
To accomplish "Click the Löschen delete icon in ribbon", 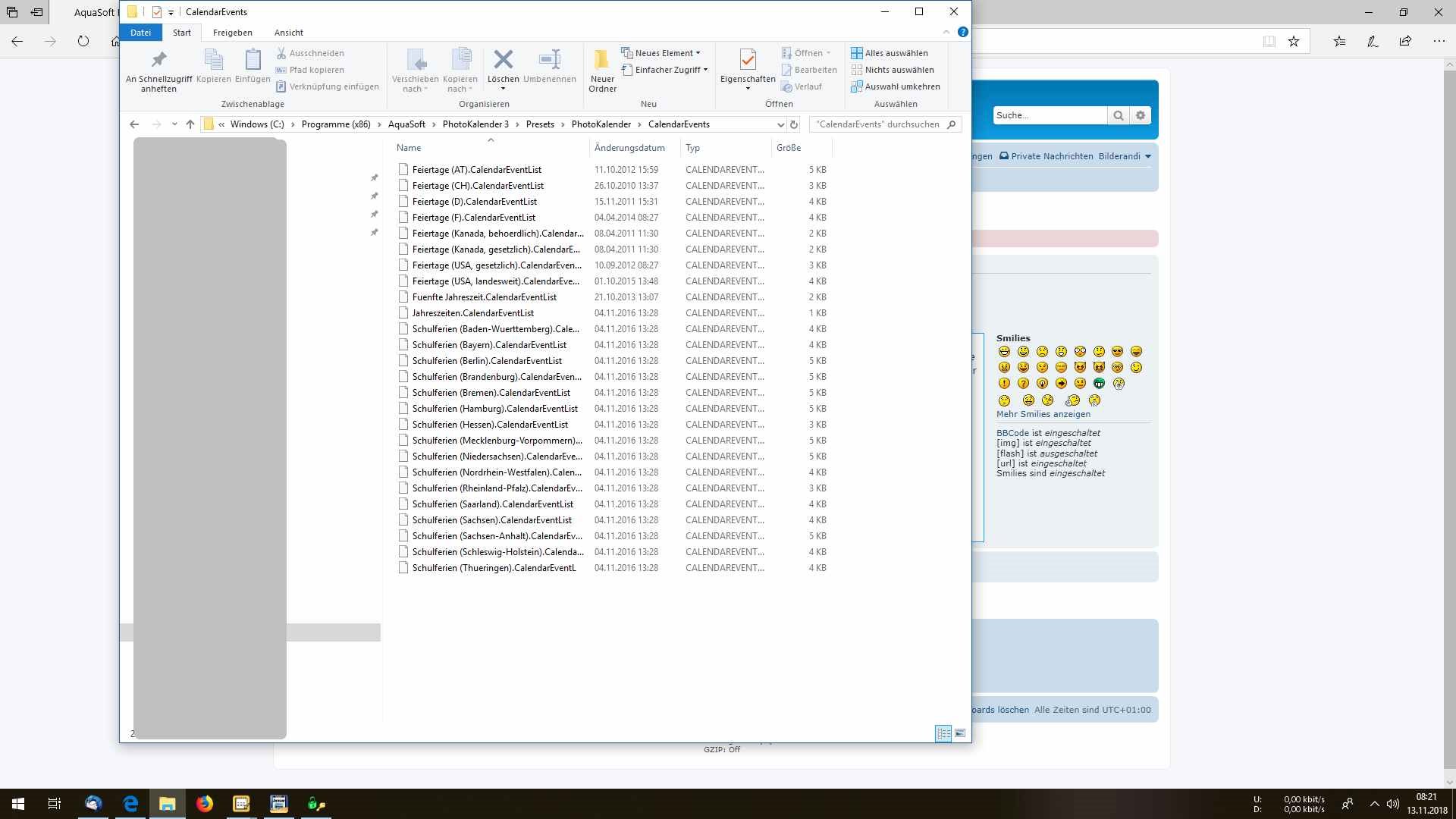I will click(503, 61).
